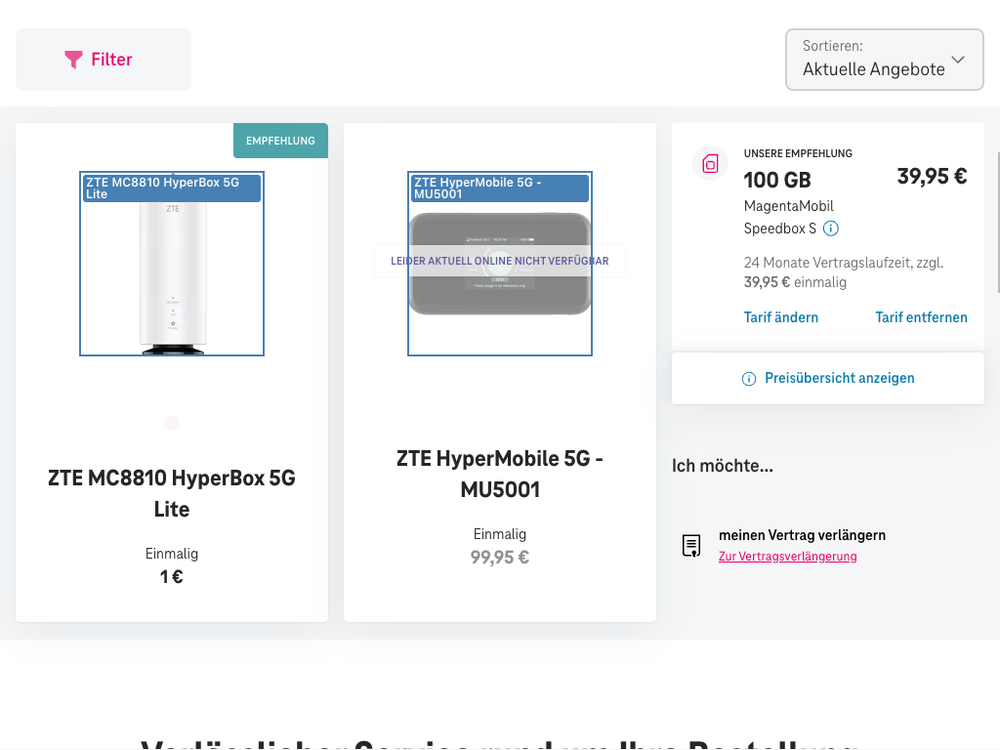Click the 'Leider aktuell online nicht verfügbar' banner
The width and height of the screenshot is (1000, 750).
click(x=499, y=260)
